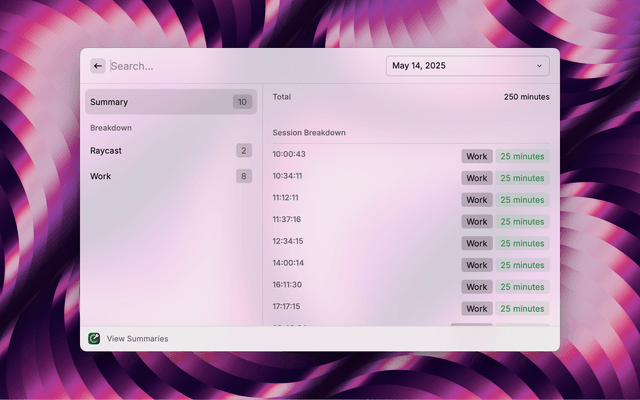Click the 25 minutes tag on 11:12:11 session

tap(522, 200)
